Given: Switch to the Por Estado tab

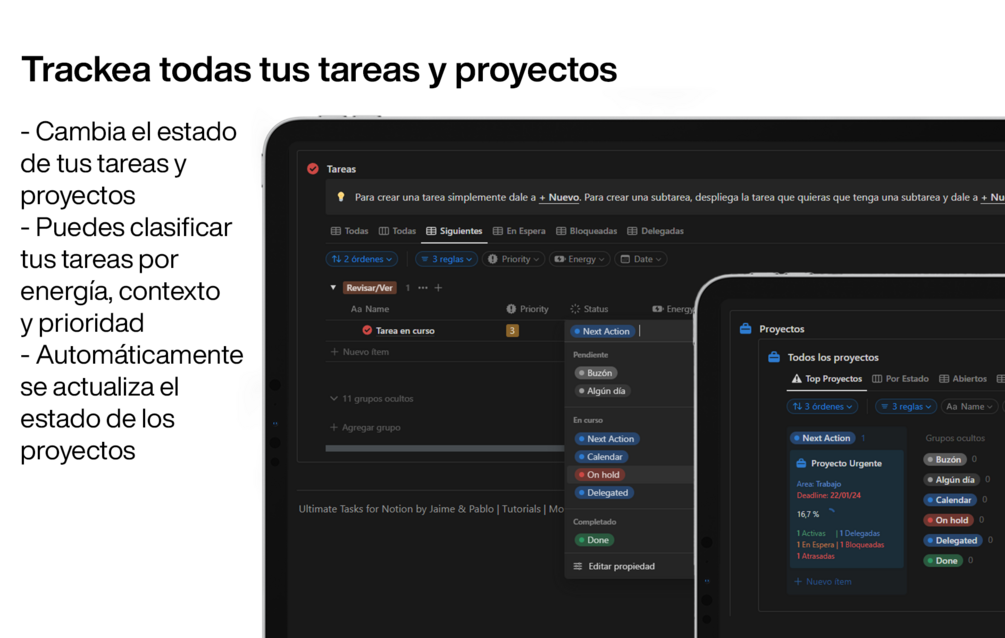Looking at the screenshot, I should tap(901, 379).
